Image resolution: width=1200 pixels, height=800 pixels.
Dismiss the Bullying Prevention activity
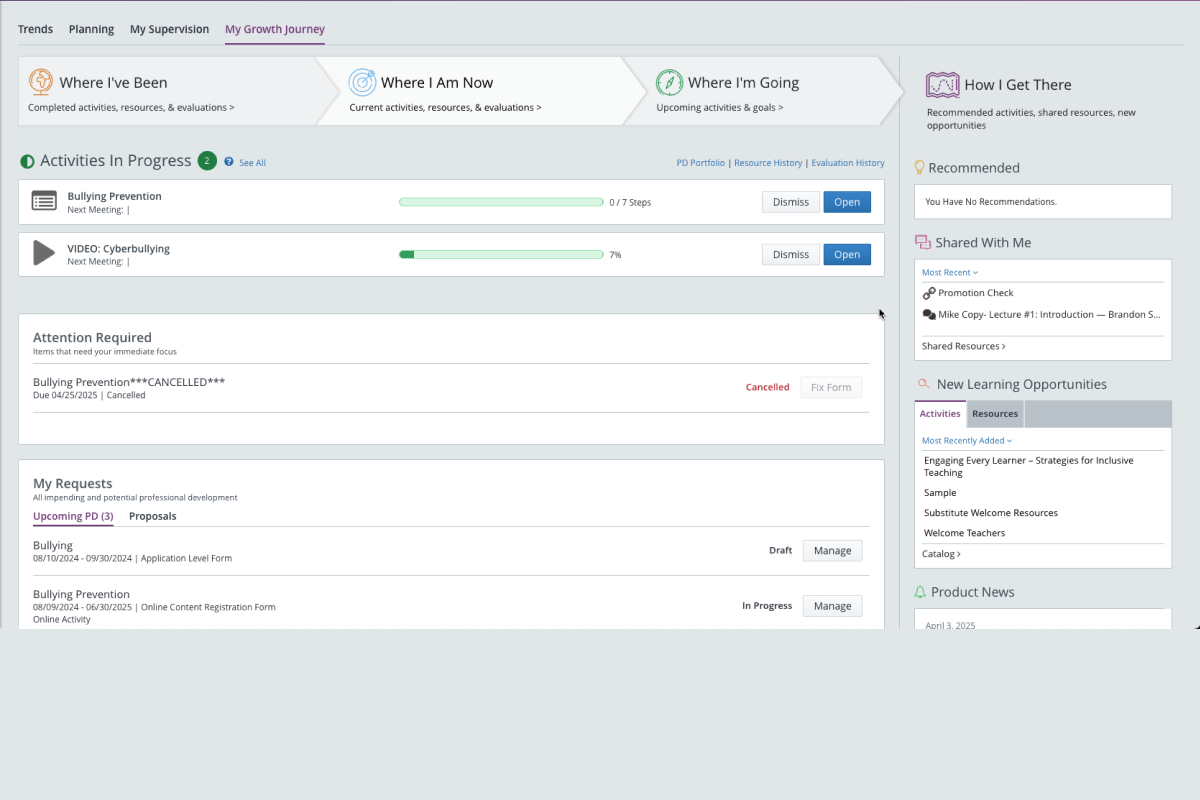coord(791,202)
